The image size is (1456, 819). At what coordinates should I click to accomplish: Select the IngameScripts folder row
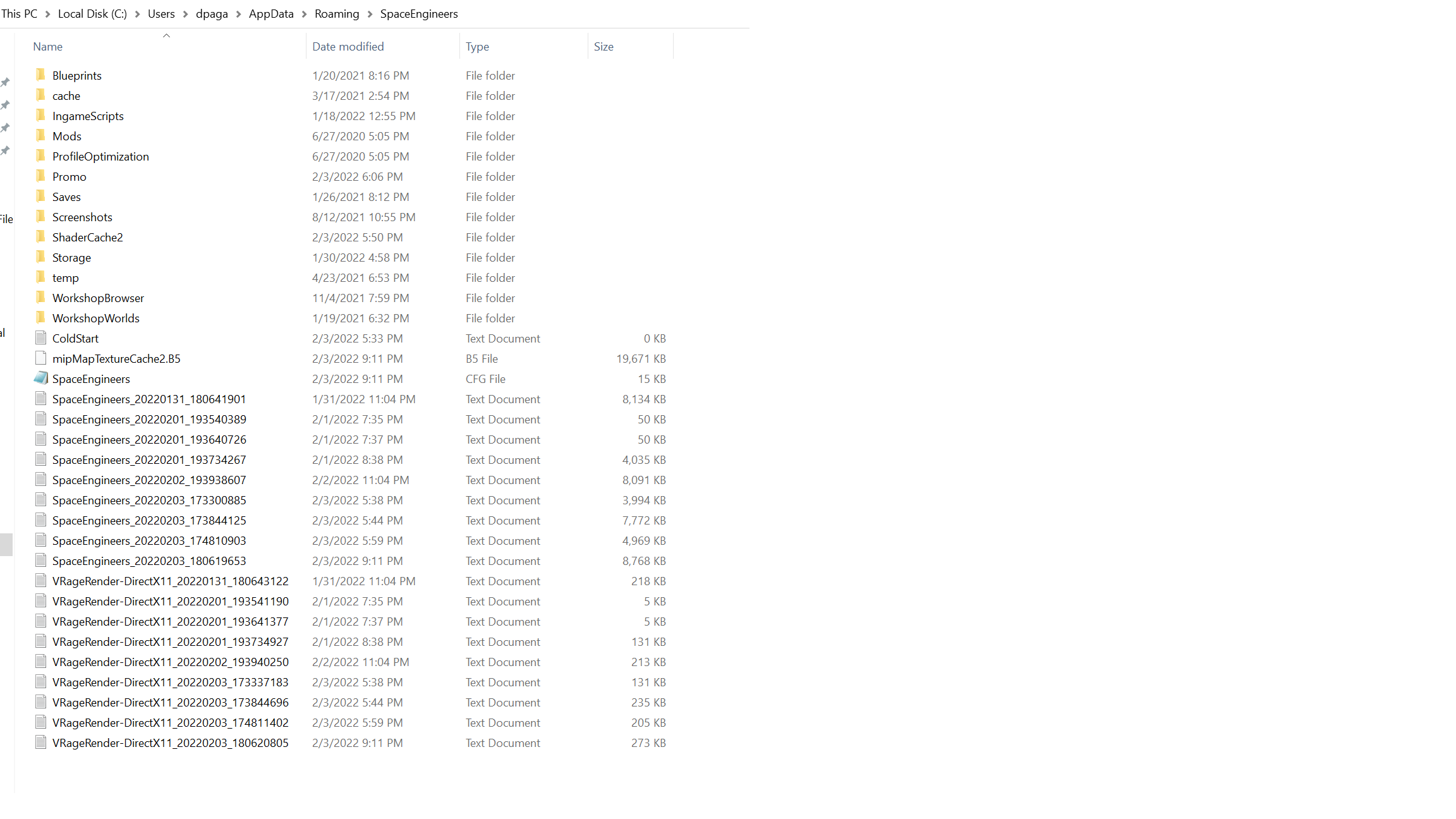tap(88, 116)
